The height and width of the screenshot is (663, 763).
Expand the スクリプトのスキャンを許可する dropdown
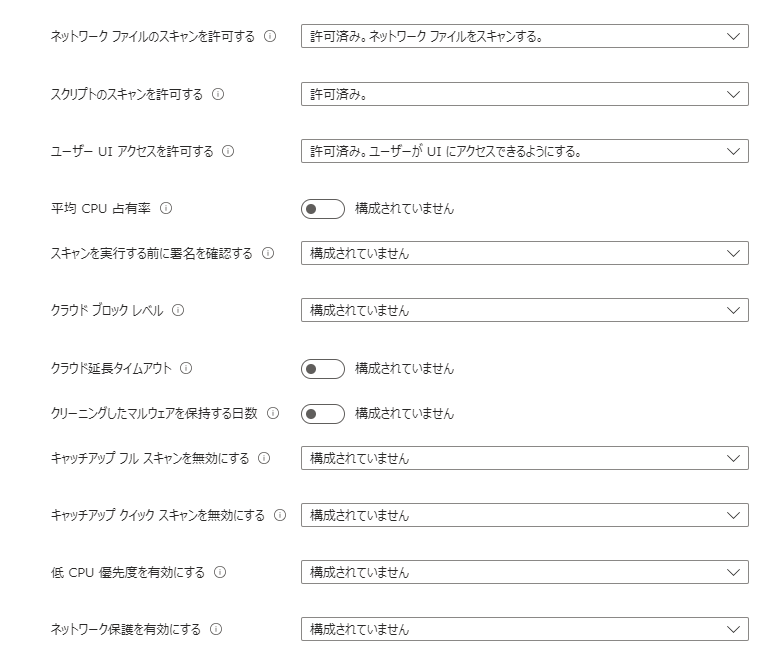524,94
